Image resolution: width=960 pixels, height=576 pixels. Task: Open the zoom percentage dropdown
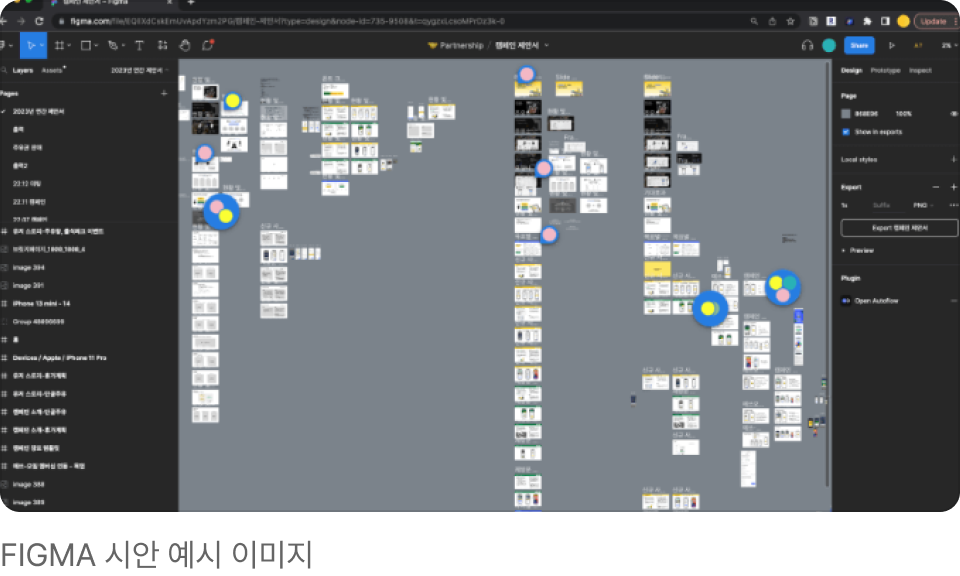[x=945, y=45]
